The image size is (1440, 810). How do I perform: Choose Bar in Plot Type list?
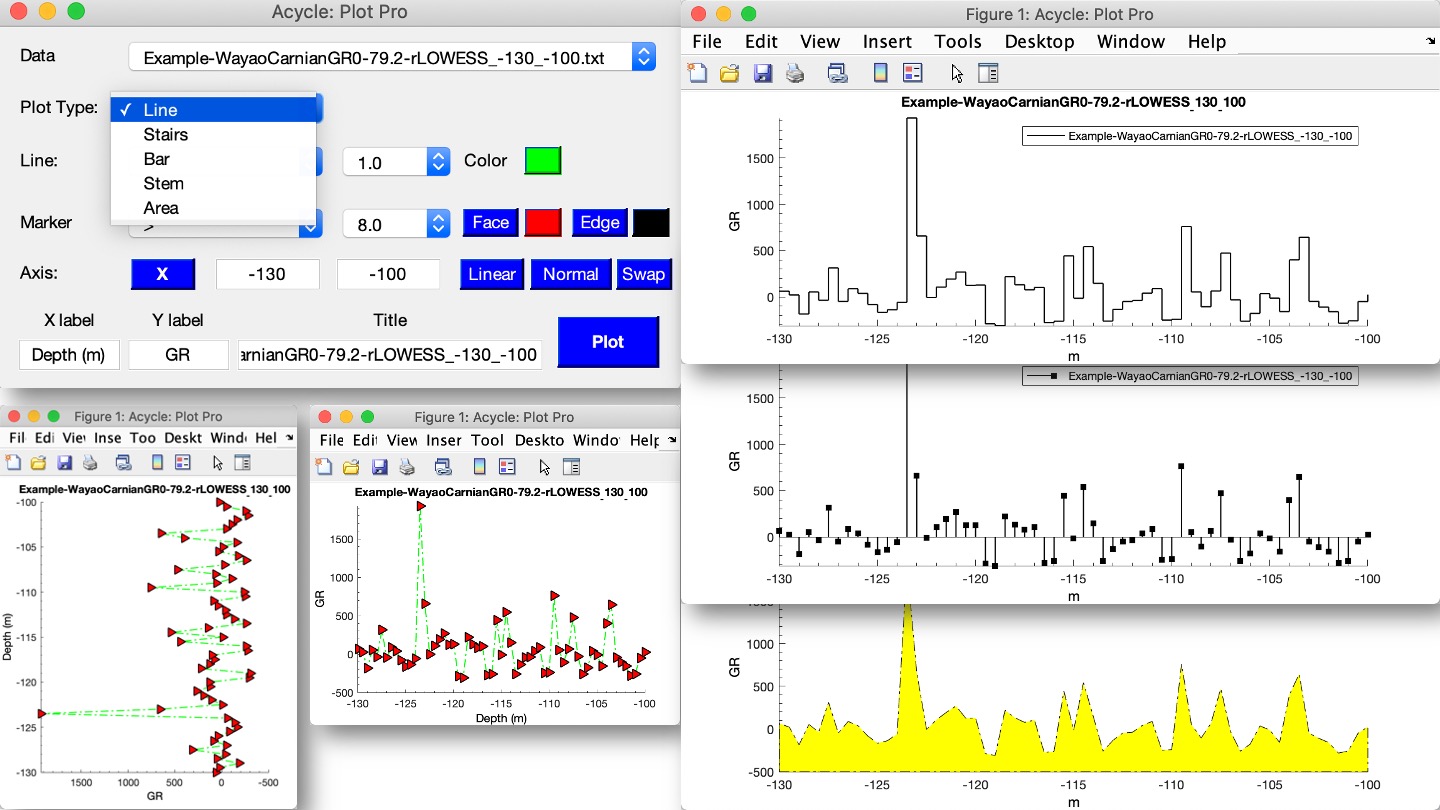tap(213, 159)
